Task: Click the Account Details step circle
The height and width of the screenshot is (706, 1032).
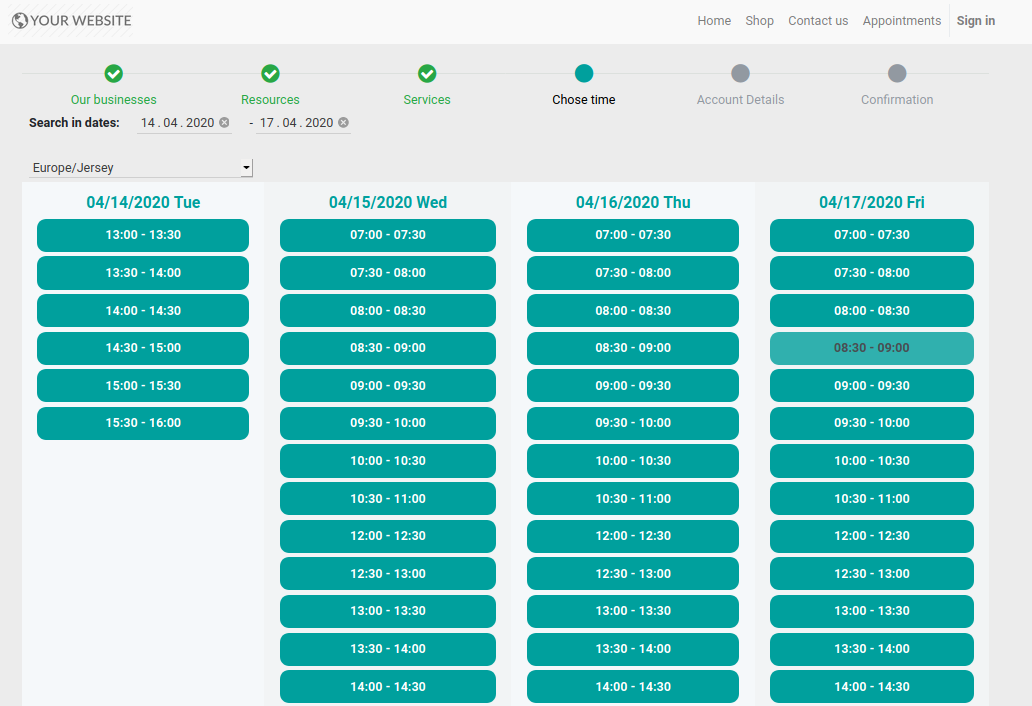Action: pyautogui.click(x=740, y=74)
